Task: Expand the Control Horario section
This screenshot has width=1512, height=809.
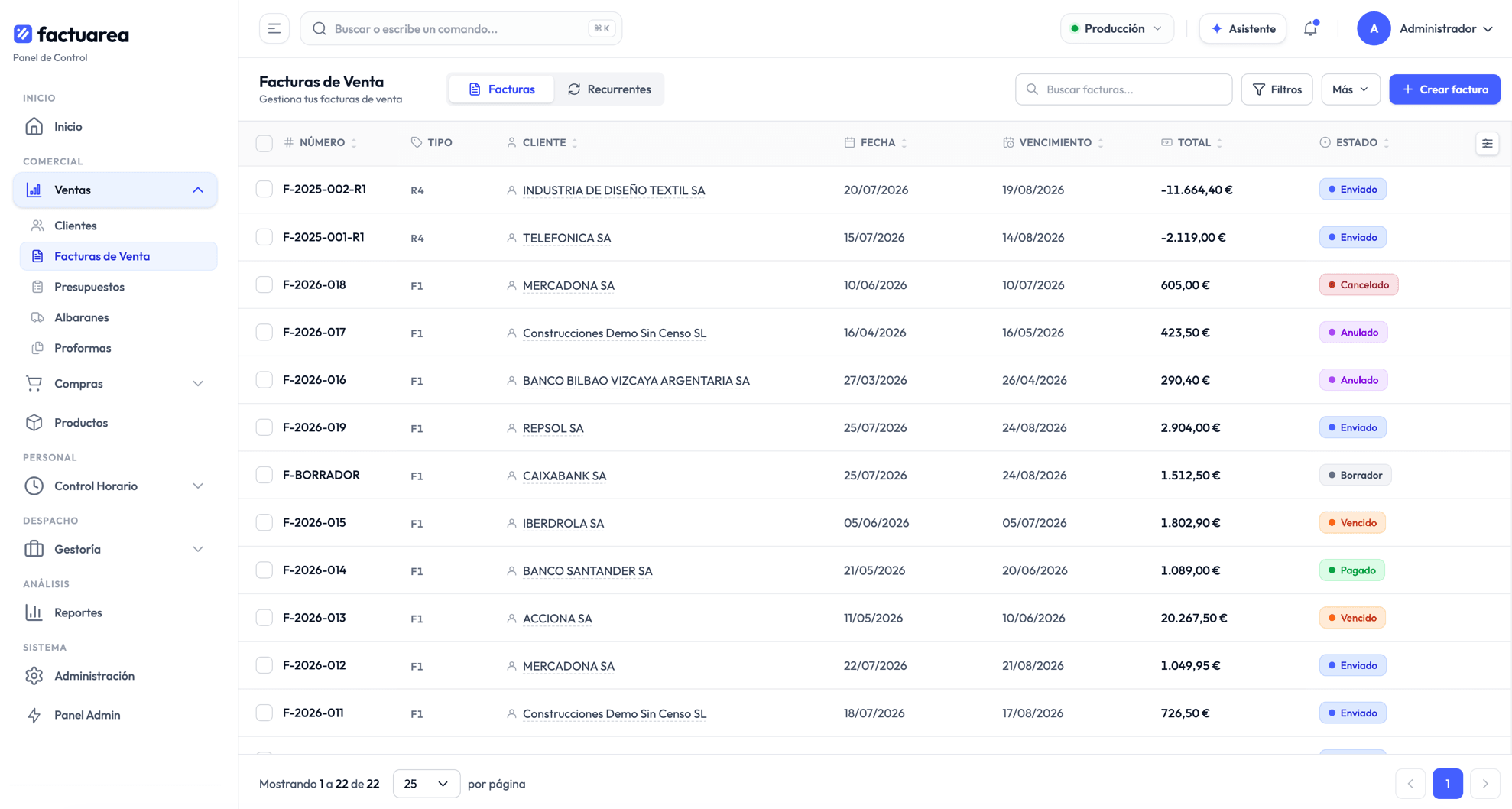Action: (x=198, y=486)
